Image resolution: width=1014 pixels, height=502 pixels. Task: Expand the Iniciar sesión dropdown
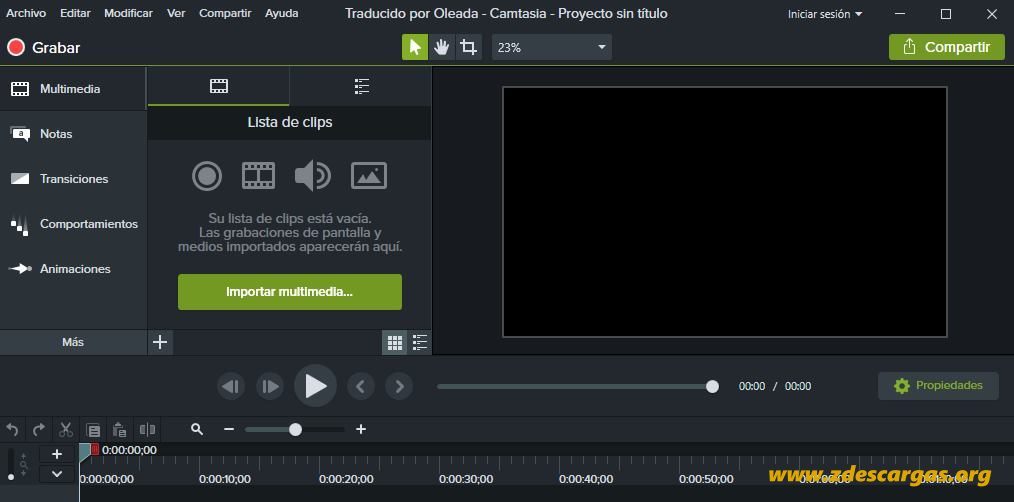coord(825,14)
